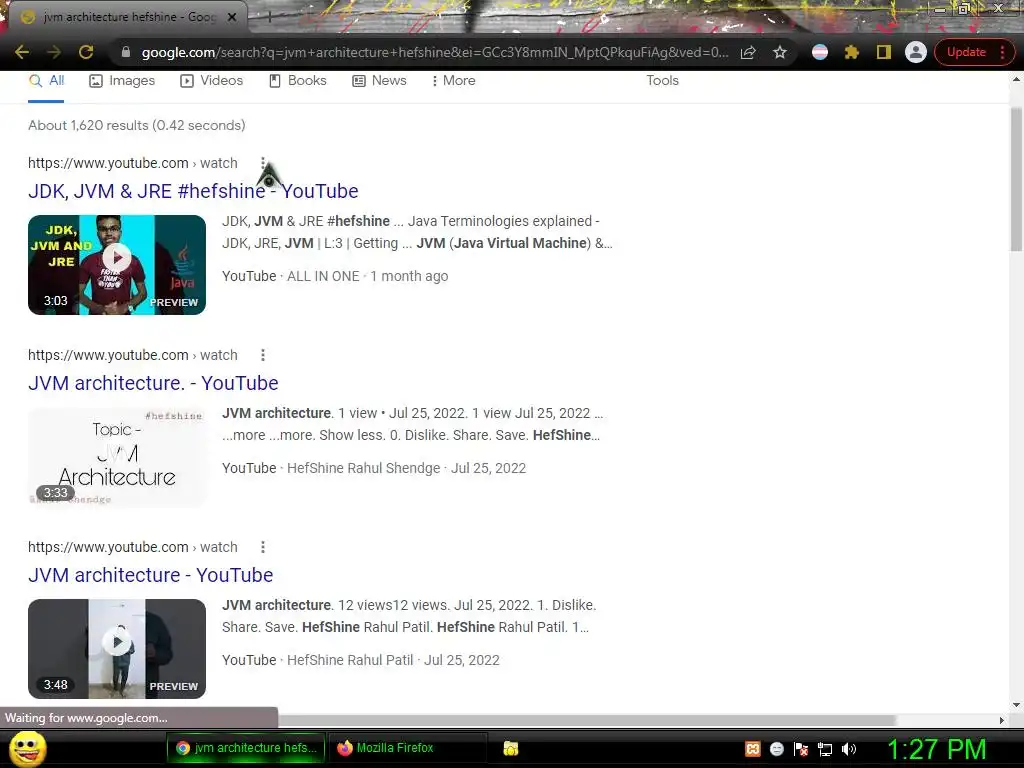Viewport: 1024px width, 768px height.
Task: Open the Topic JVM Architecture thumbnail
Action: click(117, 457)
